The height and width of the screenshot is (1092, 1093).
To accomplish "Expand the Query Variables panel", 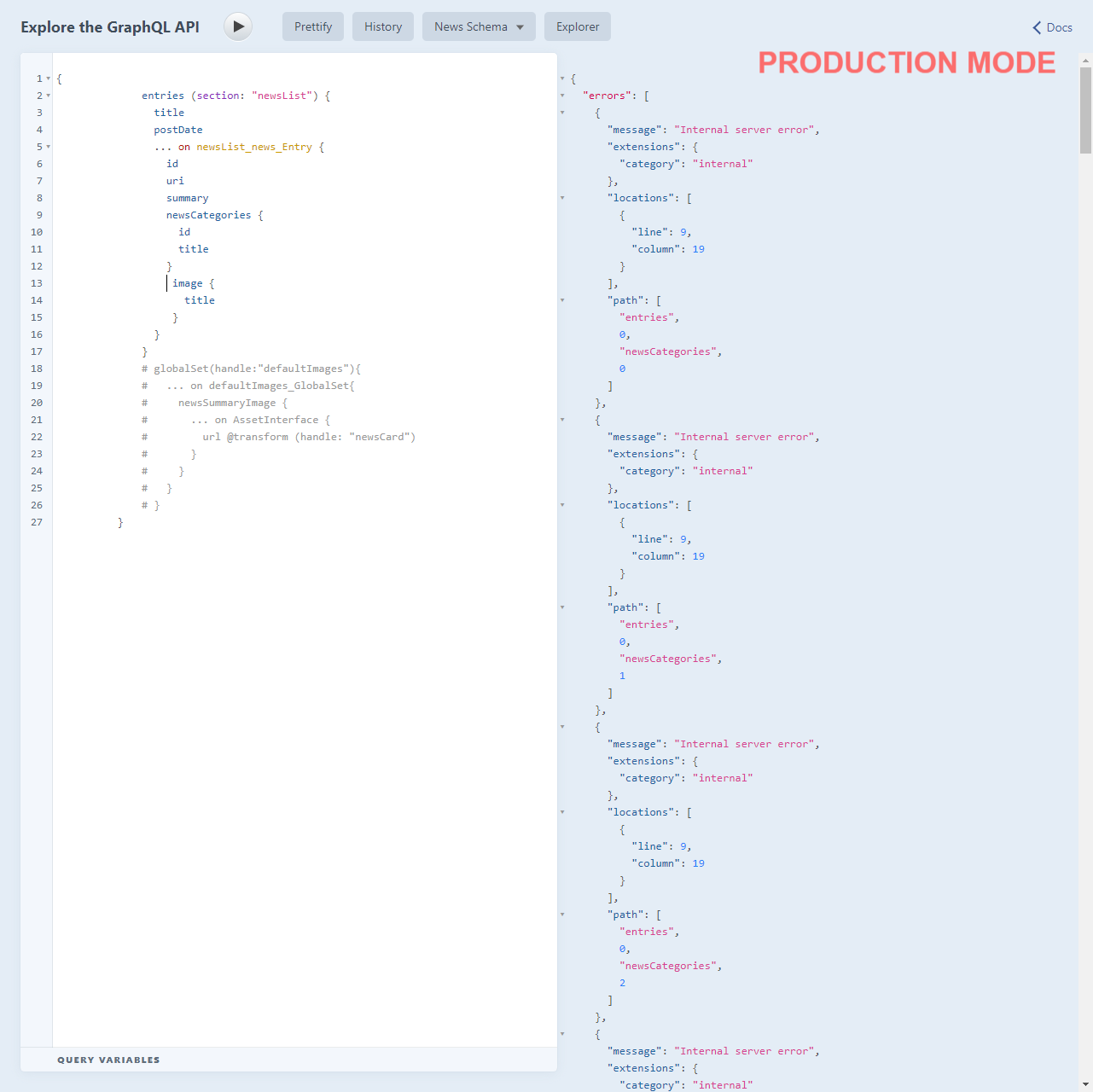I will pyautogui.click(x=108, y=1059).
